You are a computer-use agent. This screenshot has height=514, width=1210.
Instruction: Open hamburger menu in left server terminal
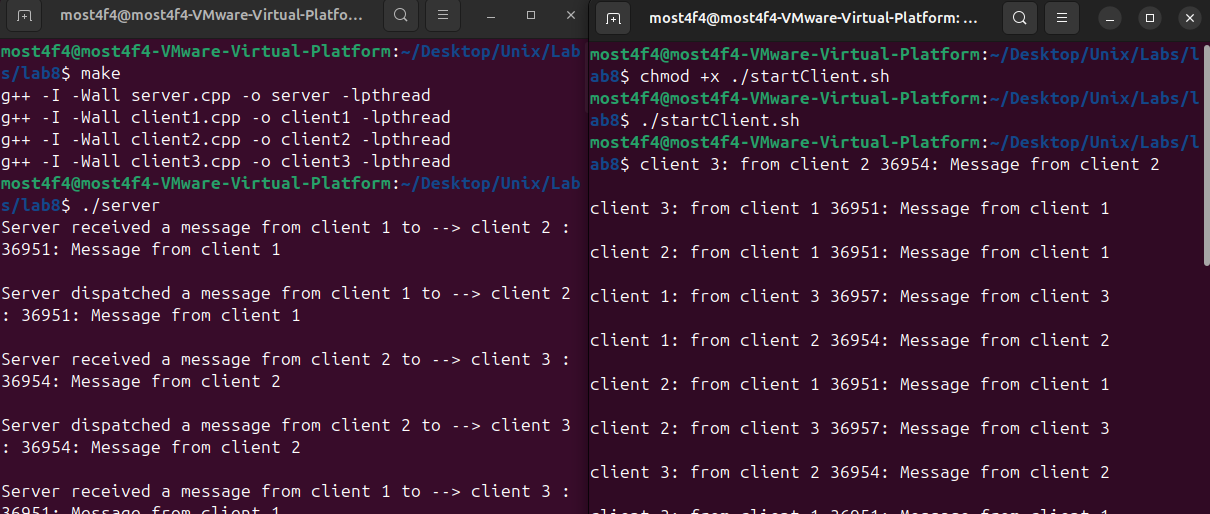(444, 16)
